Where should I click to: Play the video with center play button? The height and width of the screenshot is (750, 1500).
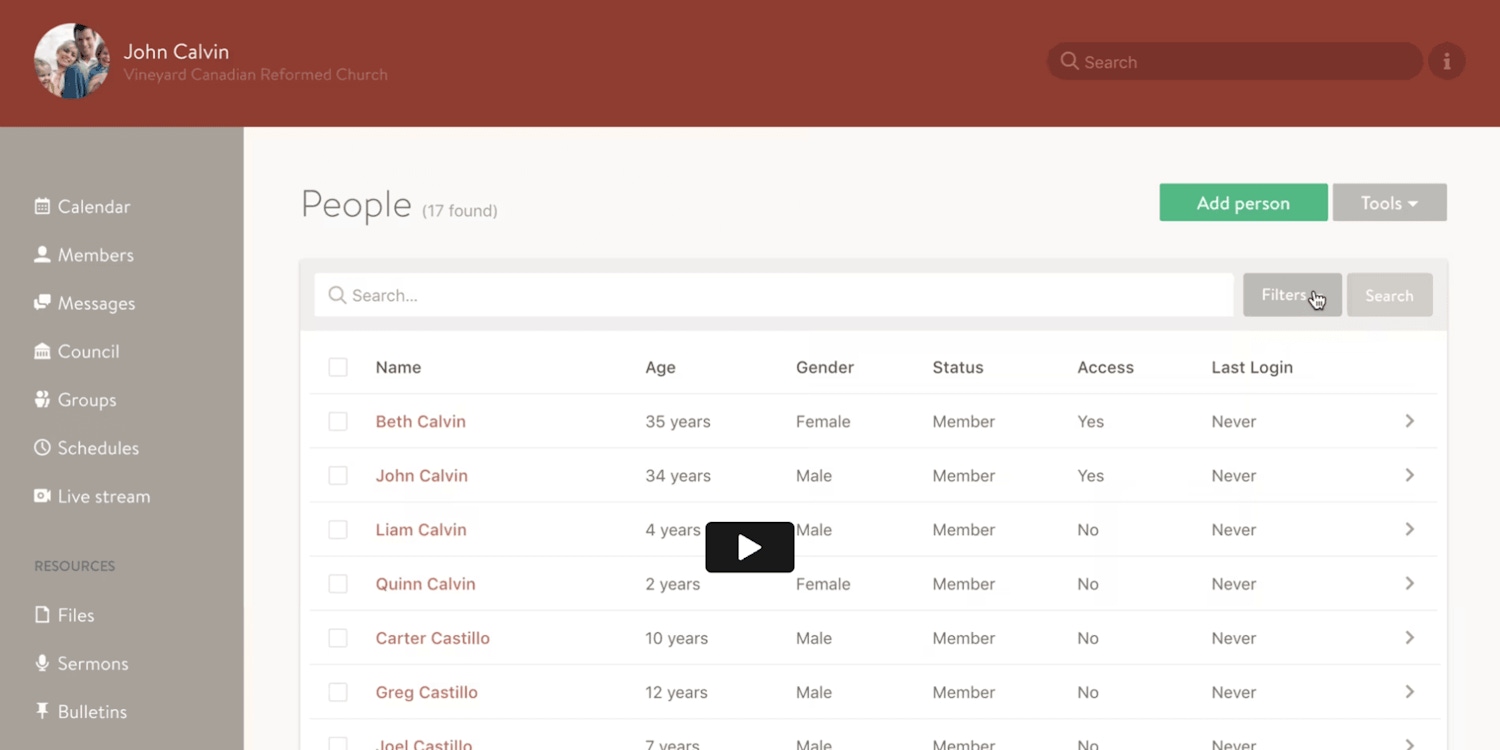(749, 547)
